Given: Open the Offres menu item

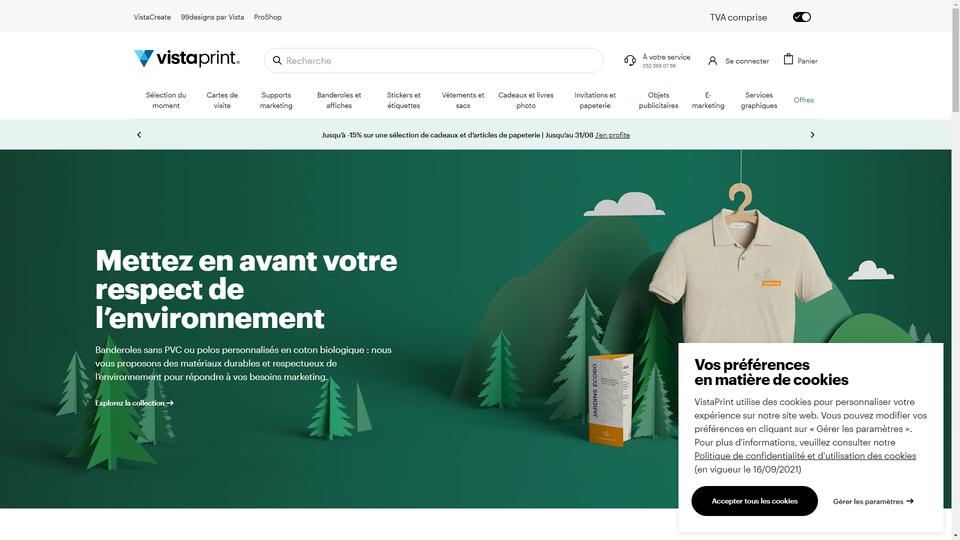Looking at the screenshot, I should point(803,100).
